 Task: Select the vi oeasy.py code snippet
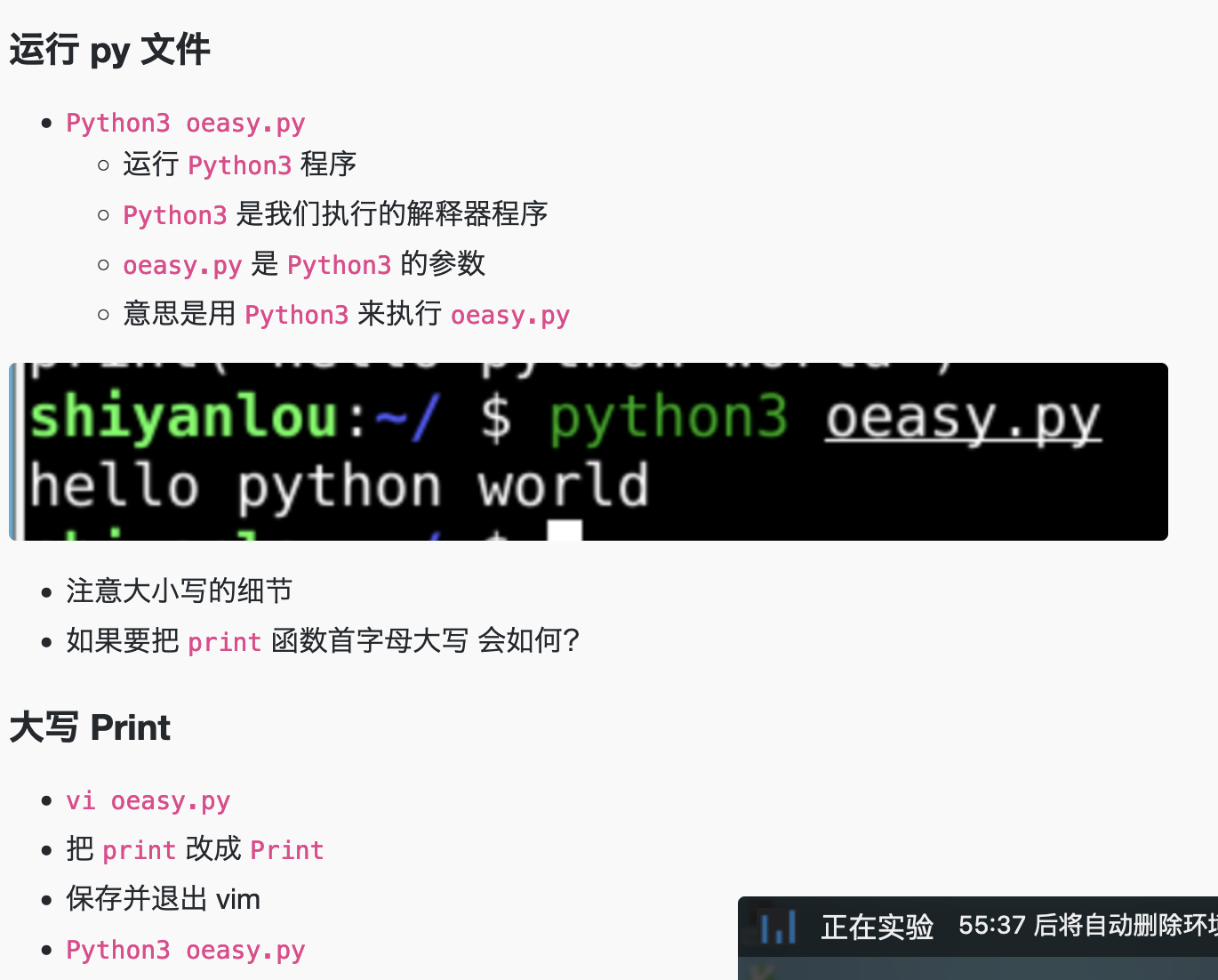[x=148, y=801]
